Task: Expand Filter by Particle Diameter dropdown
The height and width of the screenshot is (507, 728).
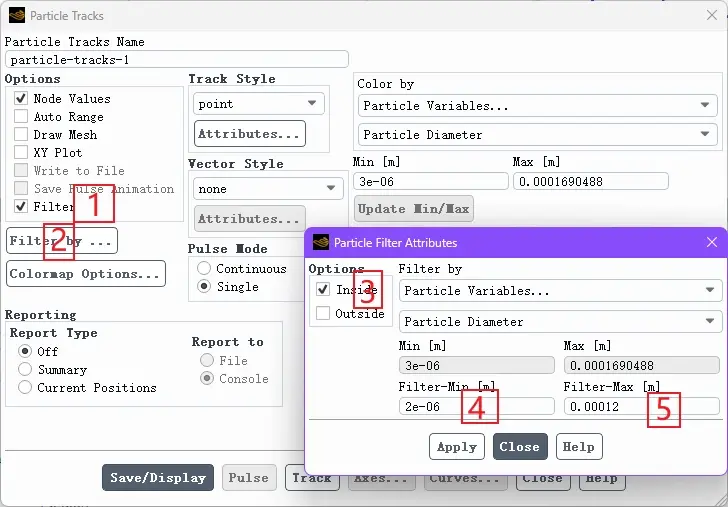Action: tap(560, 321)
